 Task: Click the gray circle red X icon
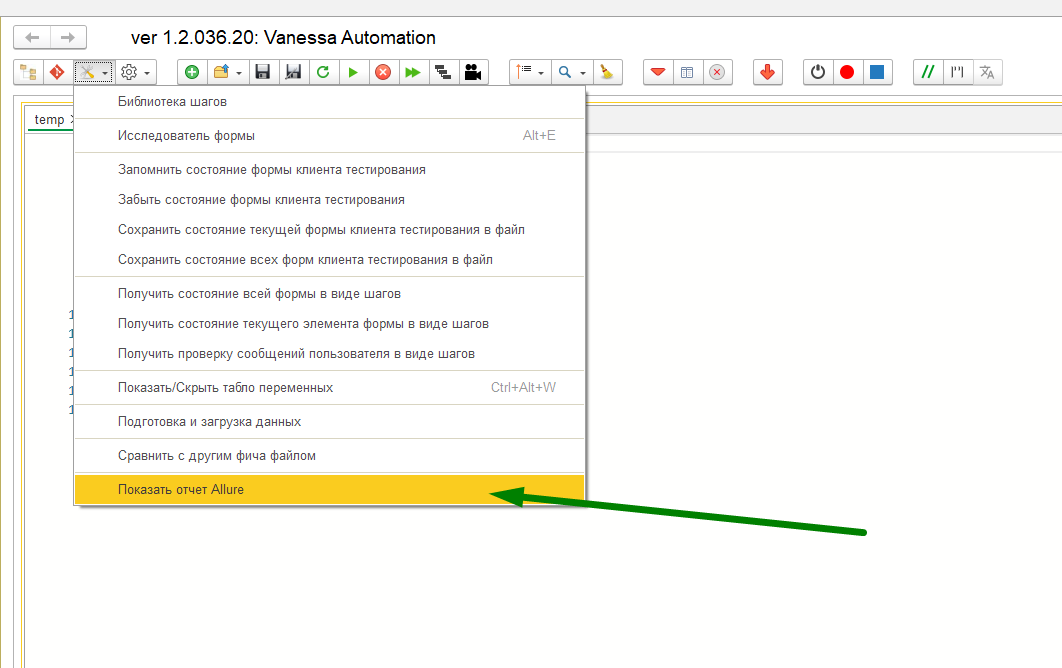point(717,72)
